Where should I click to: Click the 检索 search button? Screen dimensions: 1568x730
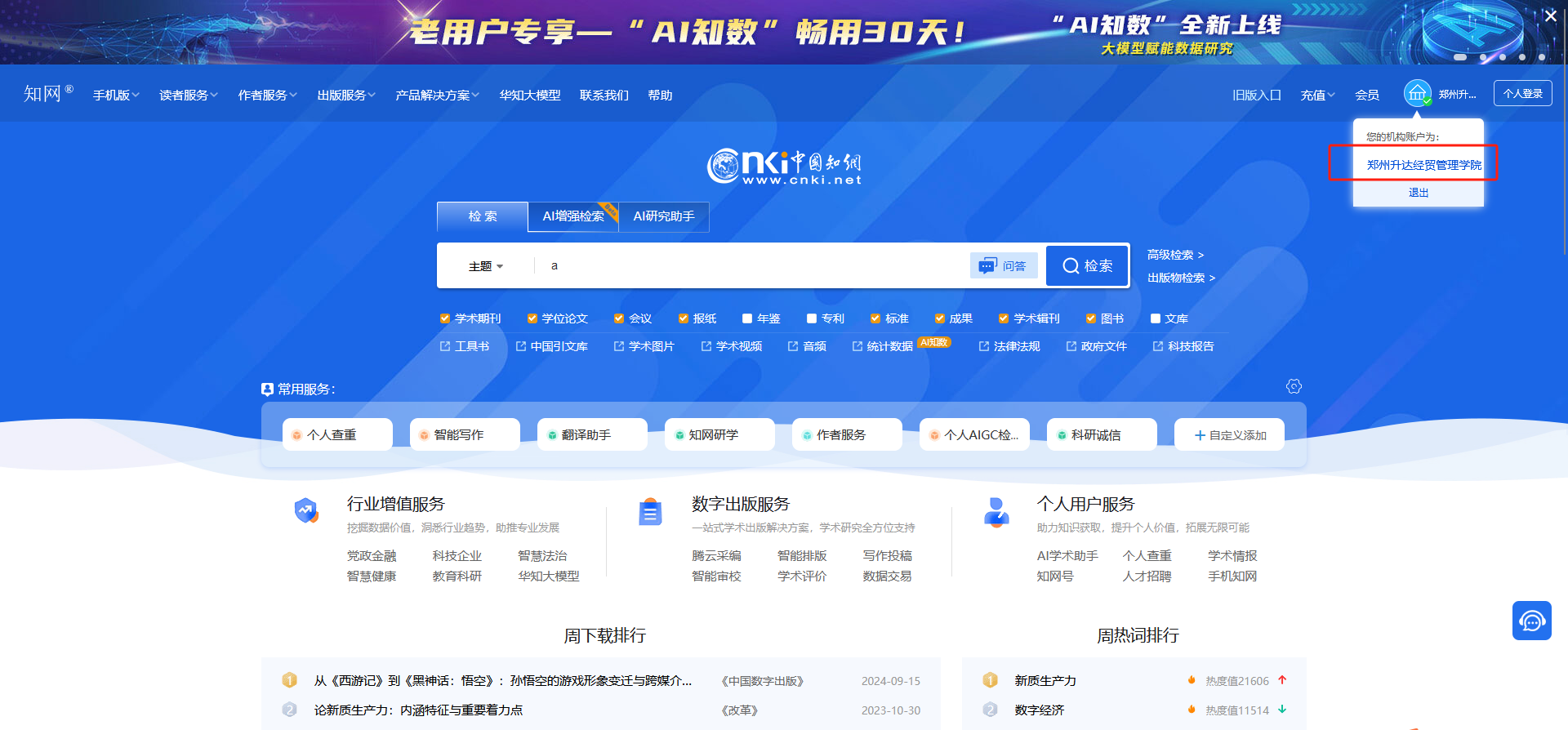(x=1087, y=265)
